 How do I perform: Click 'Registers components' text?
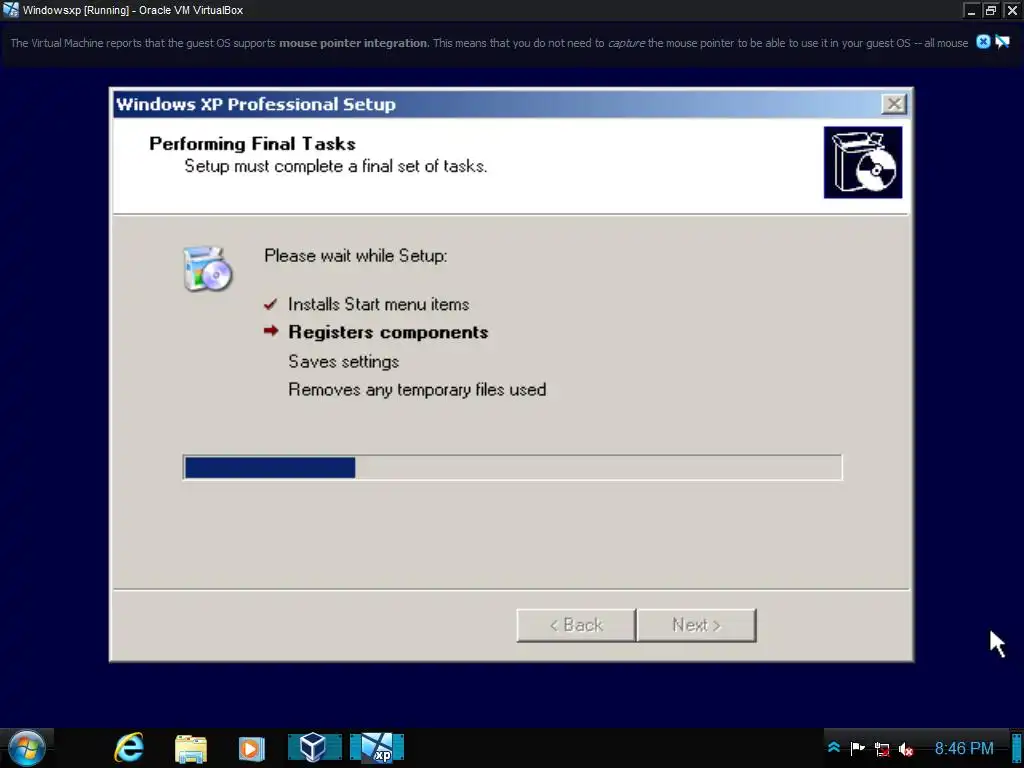[x=389, y=332]
